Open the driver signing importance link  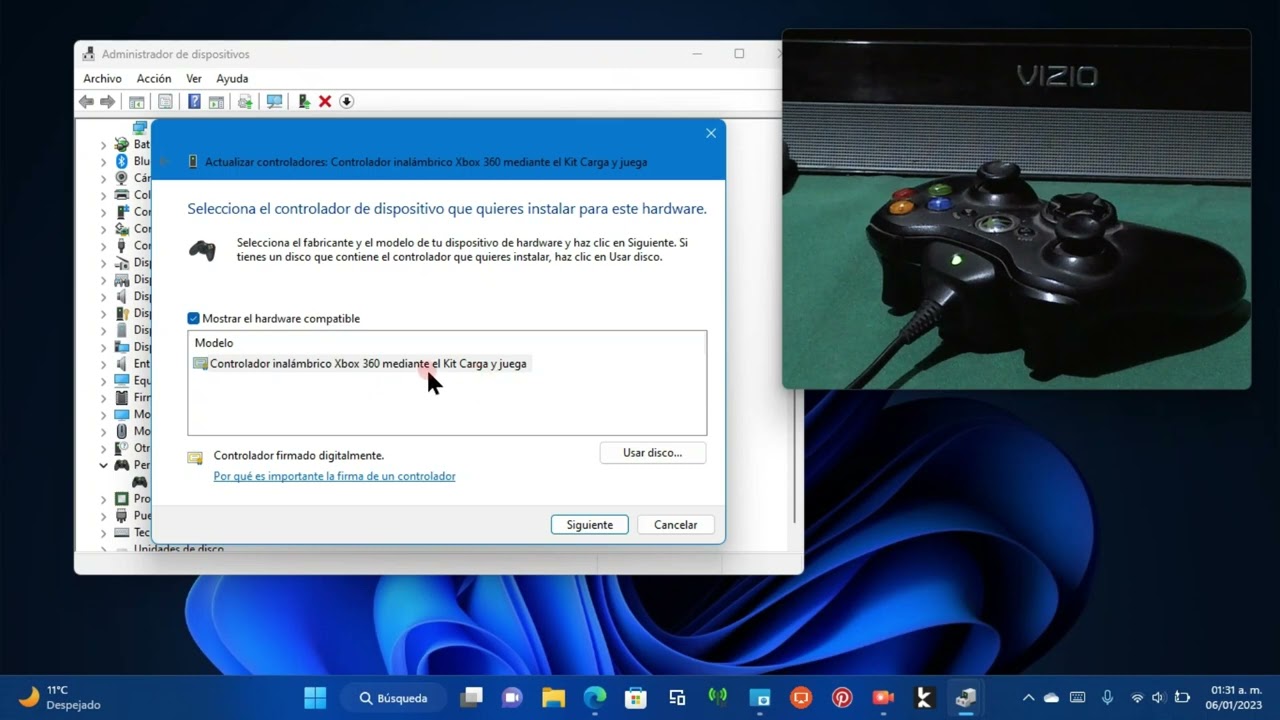[334, 477]
